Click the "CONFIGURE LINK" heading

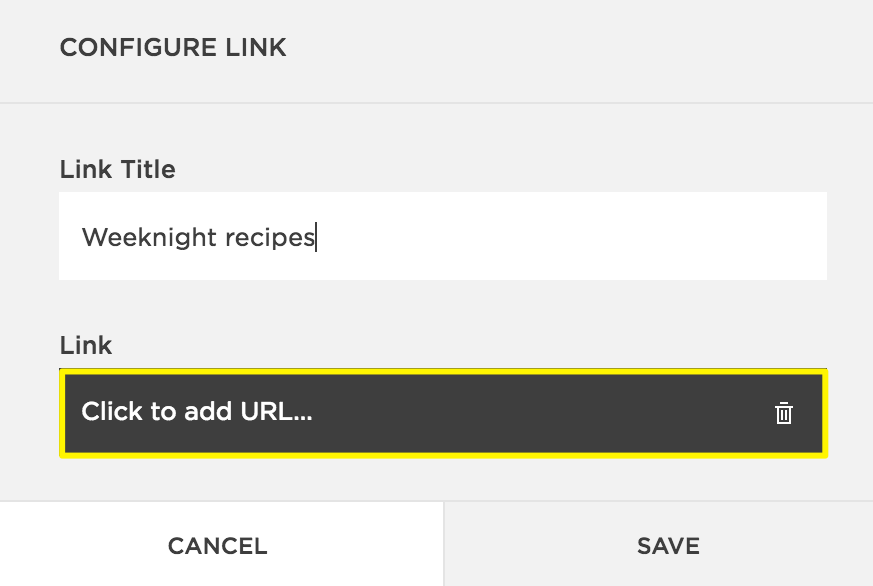pyautogui.click(x=173, y=47)
